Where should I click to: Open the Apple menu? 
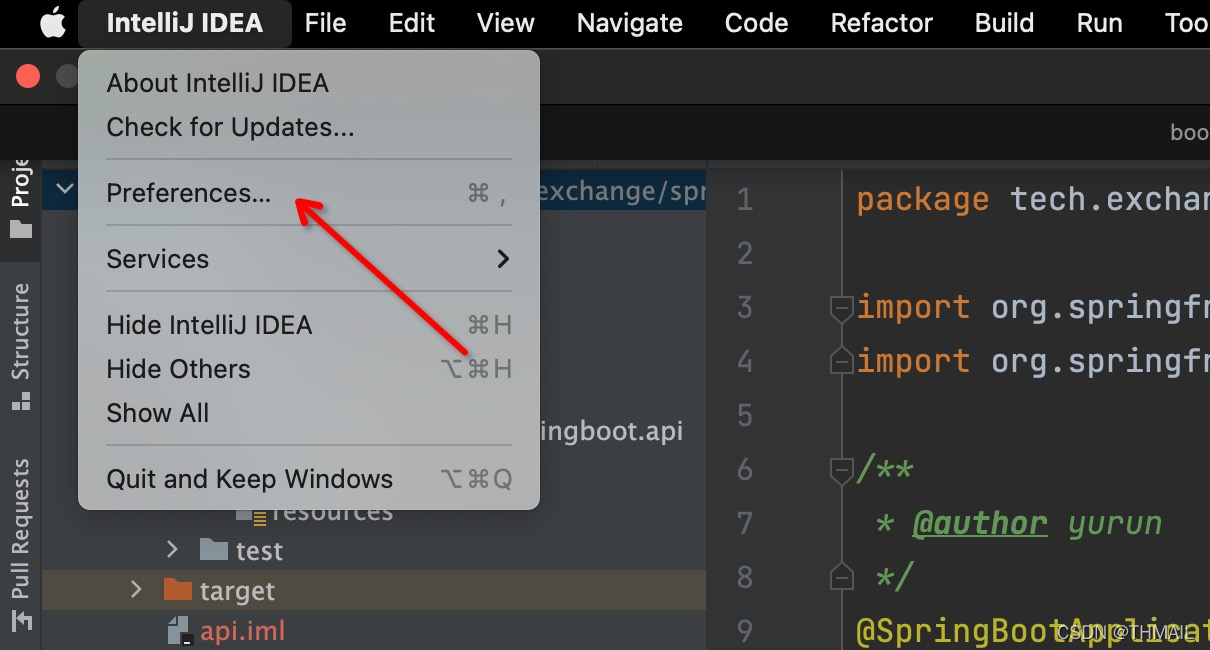pos(52,23)
